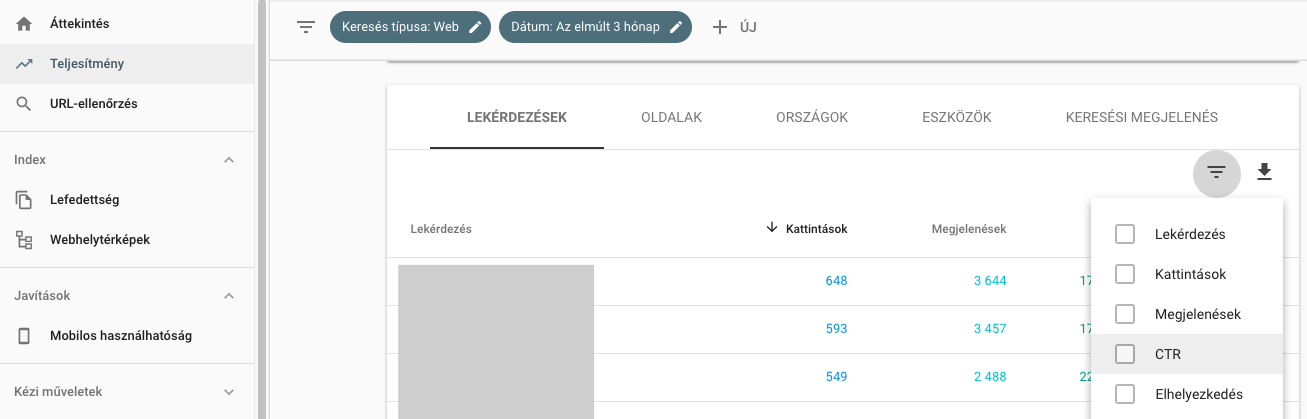Screen dimensions: 1307x419
Task: Download the table data with export icon
Action: (x=1264, y=172)
